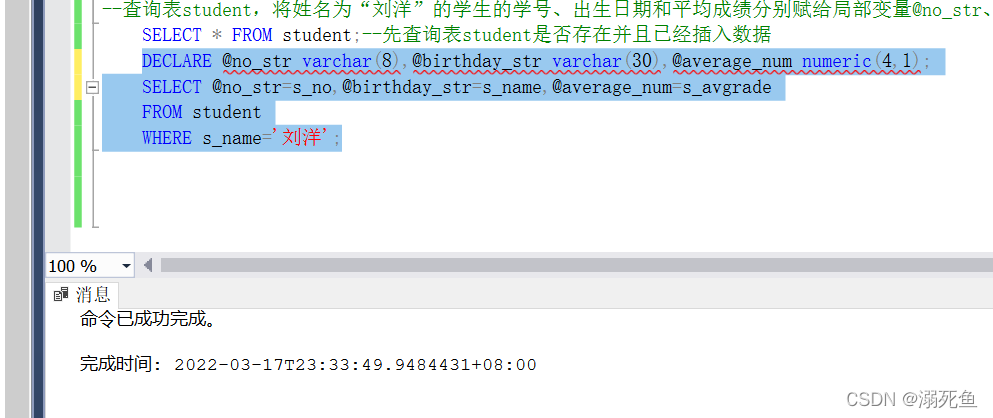The image size is (993, 418).
Task: Click the '刘洋' string literal
Action: (x=302, y=137)
